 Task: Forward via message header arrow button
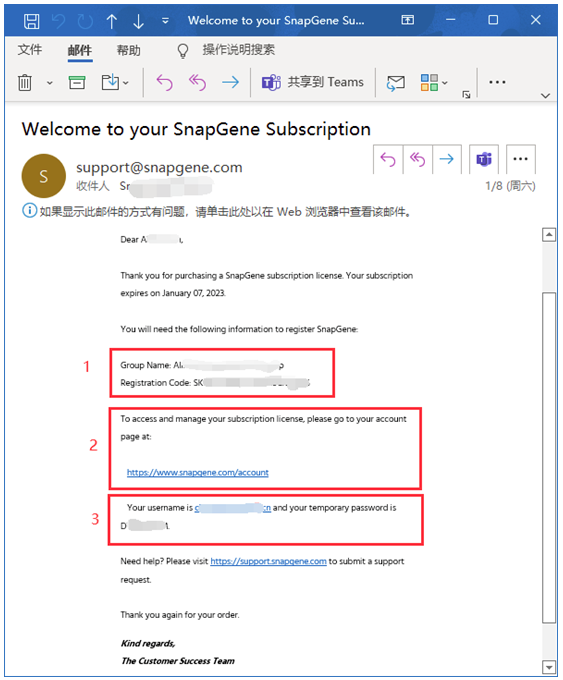point(446,159)
